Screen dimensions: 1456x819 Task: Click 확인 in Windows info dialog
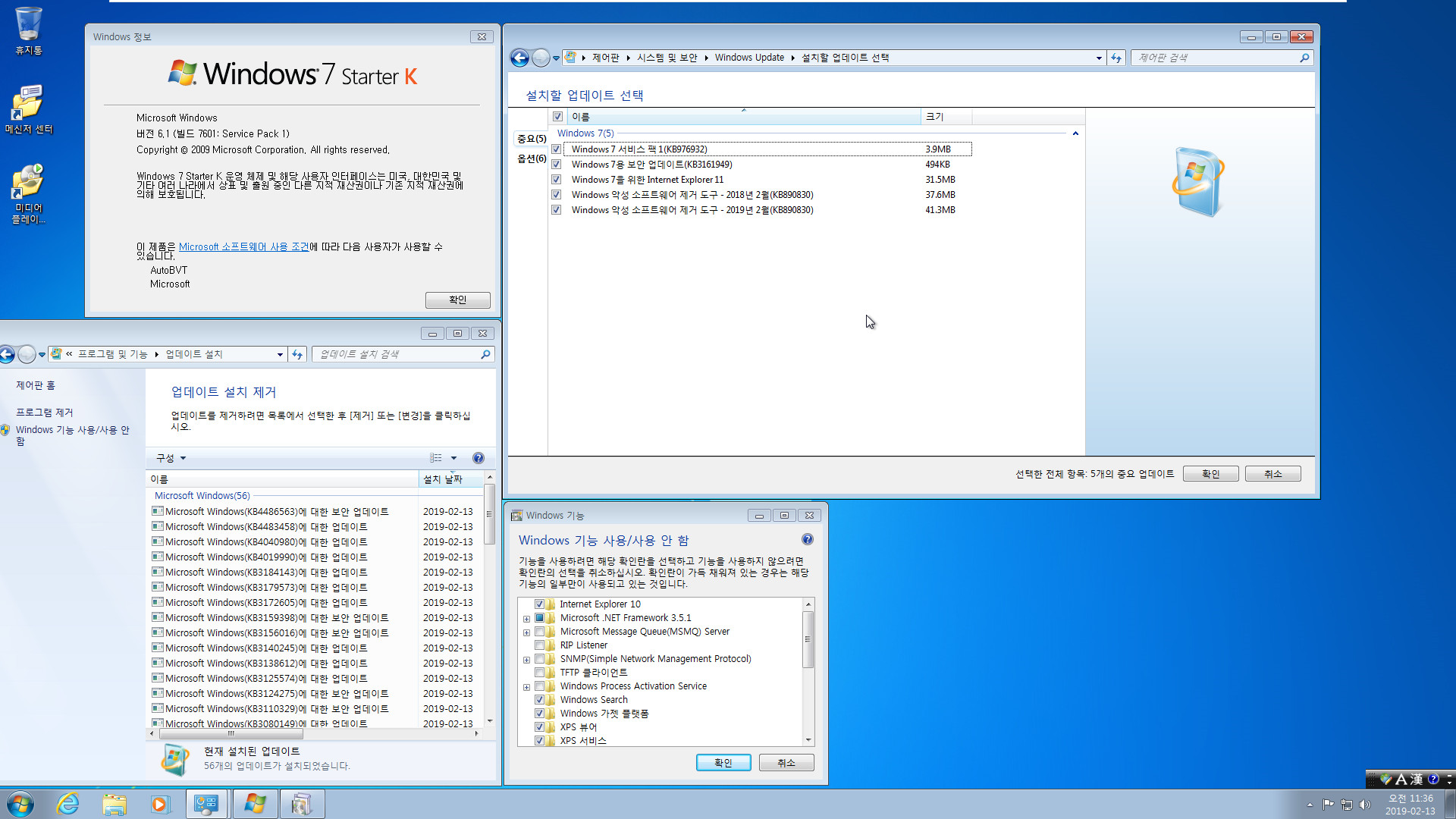click(458, 300)
